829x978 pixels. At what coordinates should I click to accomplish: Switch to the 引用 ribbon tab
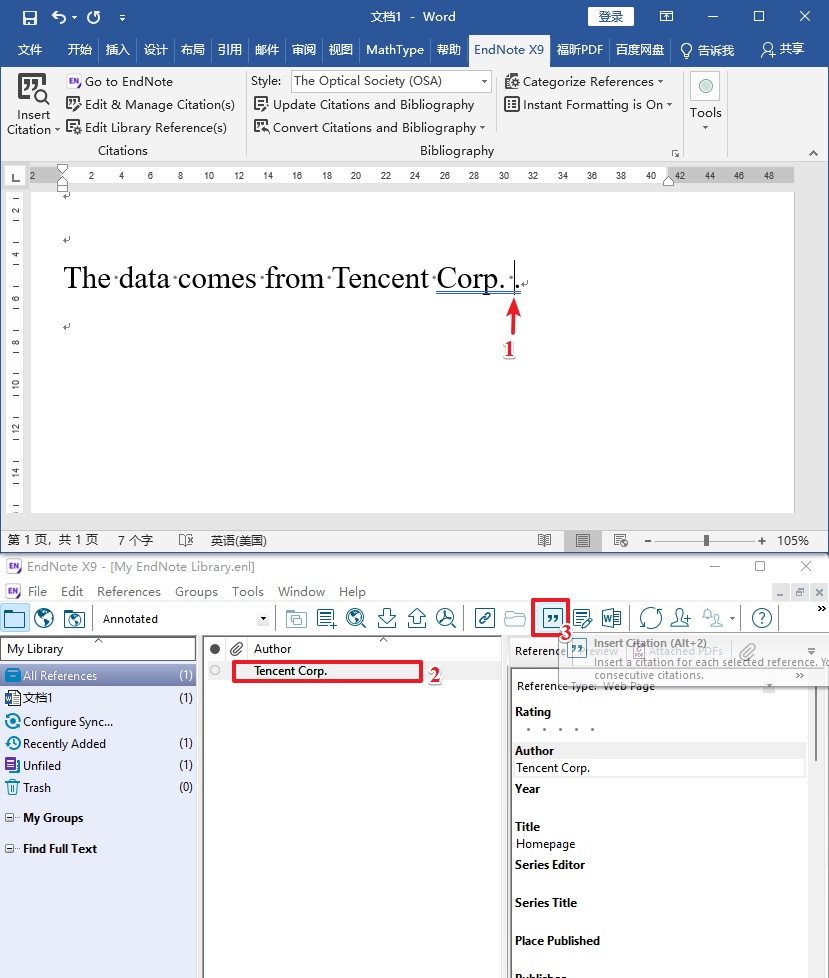(x=230, y=50)
